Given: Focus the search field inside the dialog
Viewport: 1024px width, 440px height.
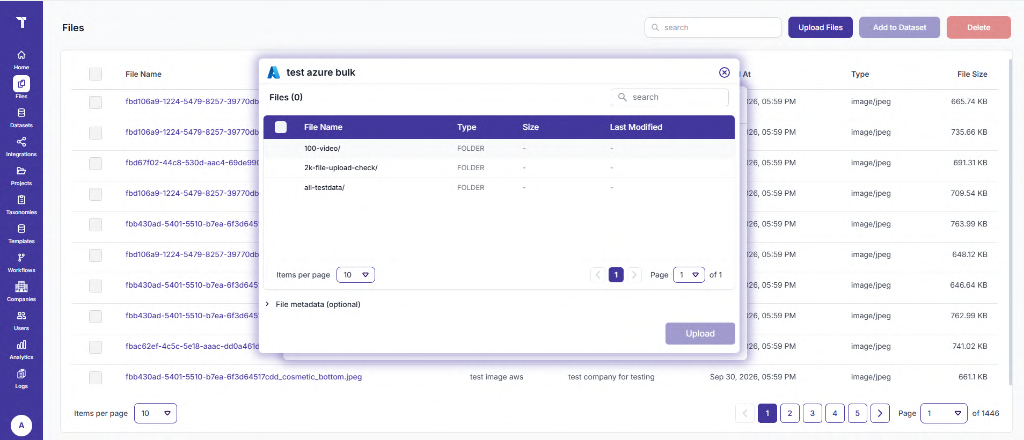Looking at the screenshot, I should tap(670, 97).
